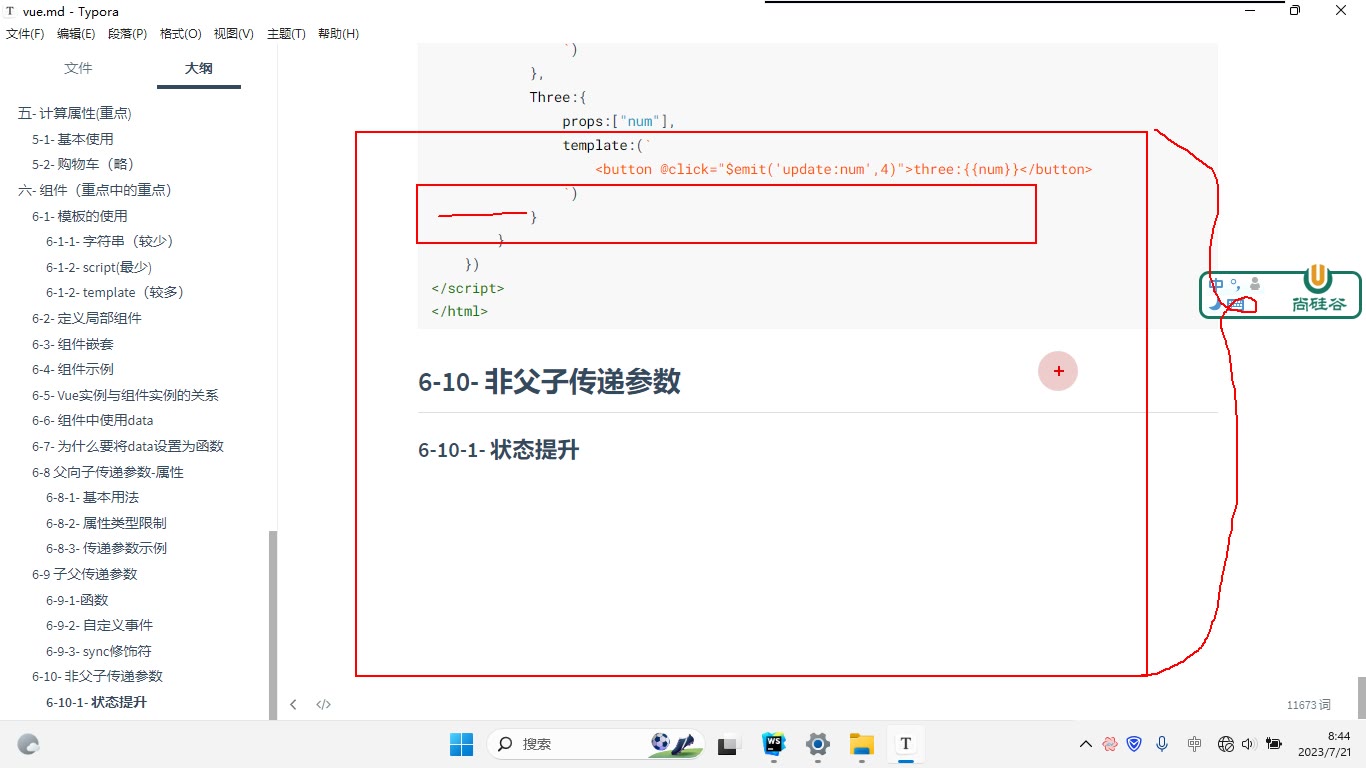Open WebStorm from the taskbar
Screen dimensions: 1366x768
click(x=774, y=744)
